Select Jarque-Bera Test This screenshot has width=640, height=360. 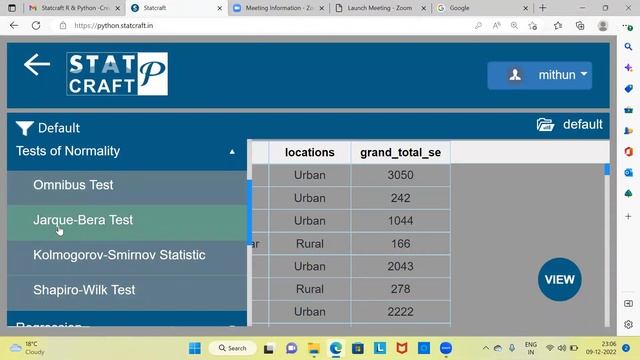point(127,220)
